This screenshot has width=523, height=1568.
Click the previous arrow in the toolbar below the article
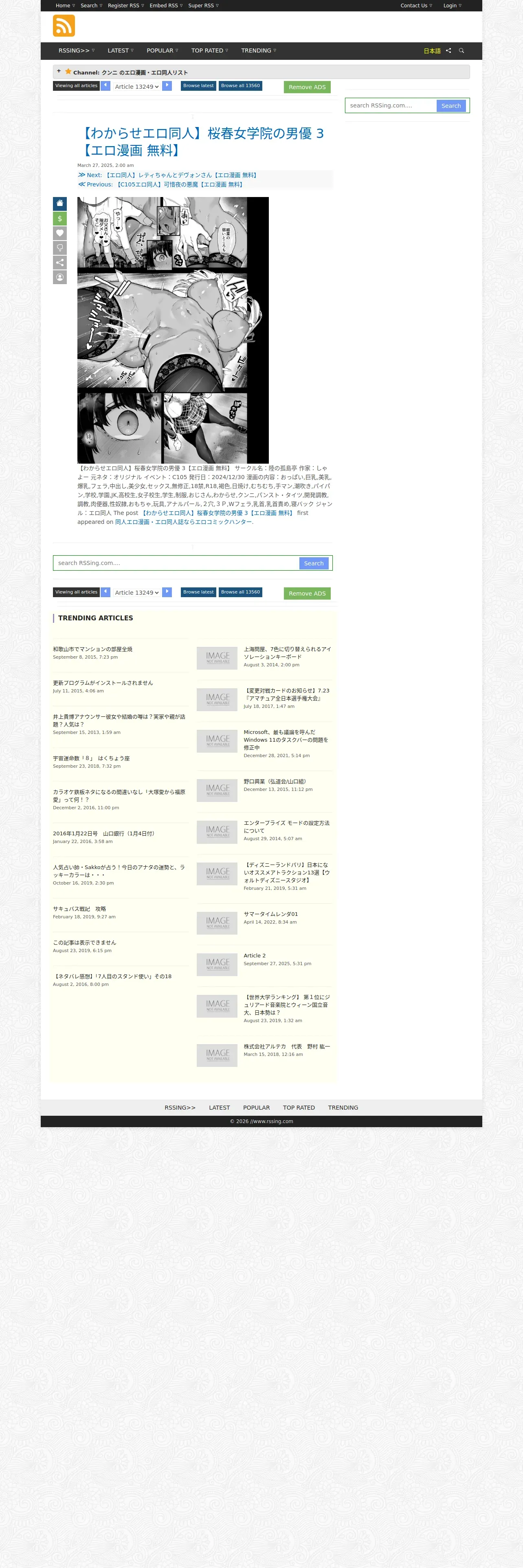pyautogui.click(x=106, y=591)
